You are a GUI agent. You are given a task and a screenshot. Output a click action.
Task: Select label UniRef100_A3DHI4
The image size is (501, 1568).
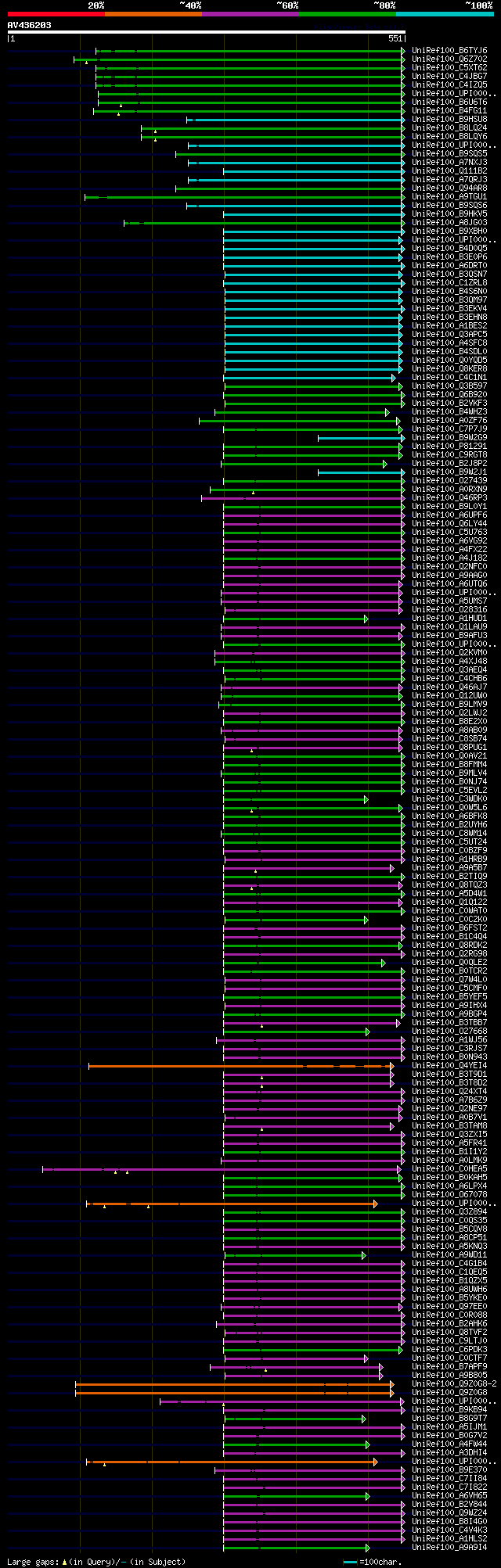449,1452
